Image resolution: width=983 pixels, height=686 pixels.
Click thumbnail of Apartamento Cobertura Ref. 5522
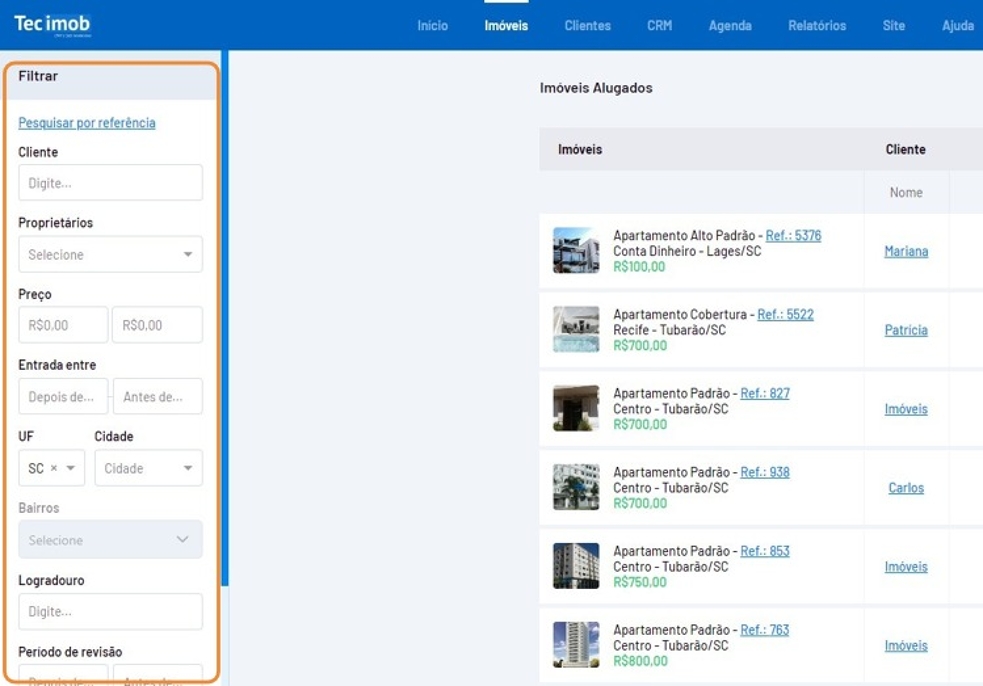point(576,330)
